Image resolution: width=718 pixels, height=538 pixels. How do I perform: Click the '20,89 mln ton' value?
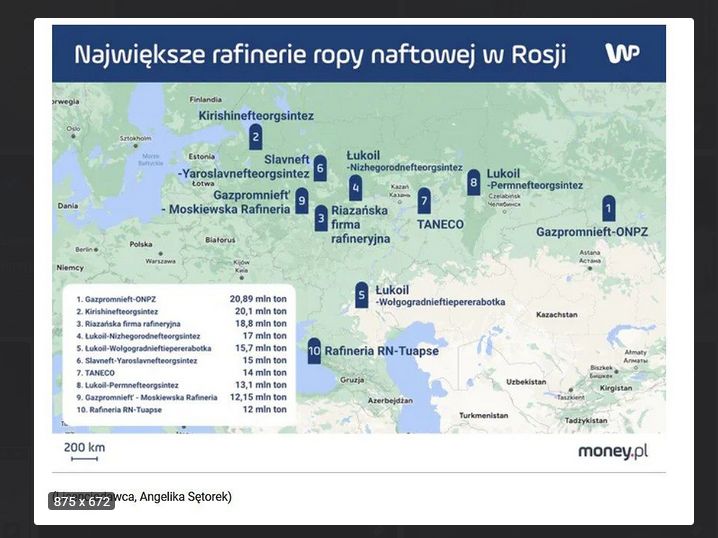[x=258, y=299]
